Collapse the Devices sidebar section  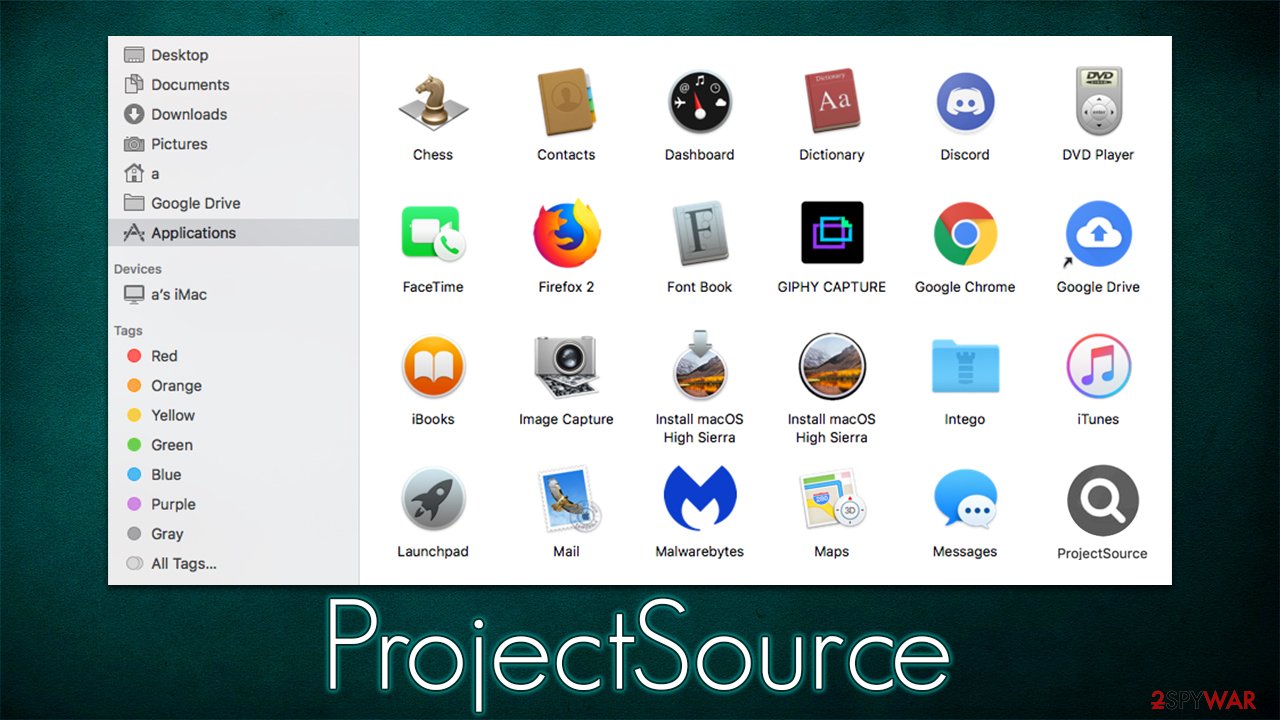pyautogui.click(x=137, y=269)
